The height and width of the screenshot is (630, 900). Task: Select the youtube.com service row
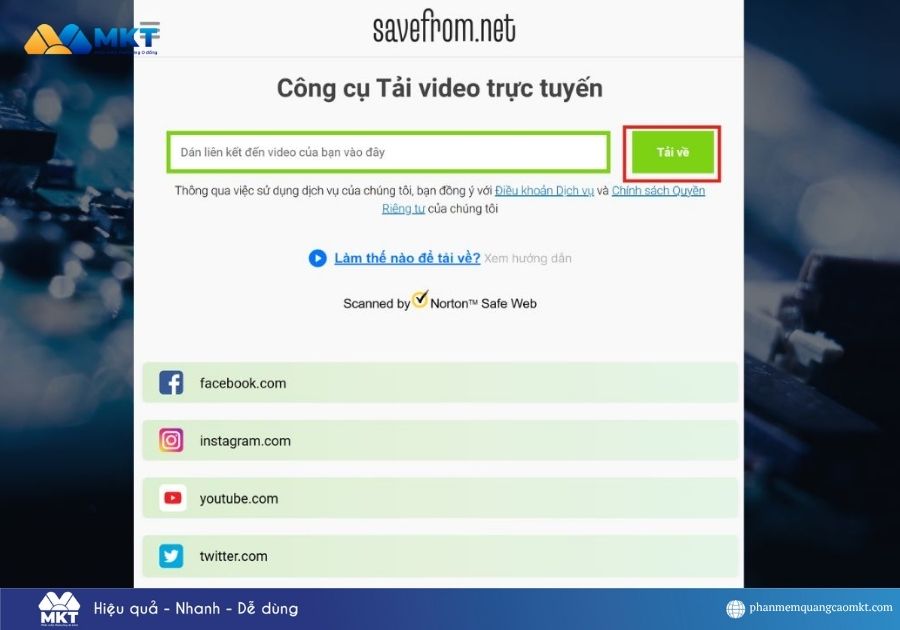tap(440, 498)
